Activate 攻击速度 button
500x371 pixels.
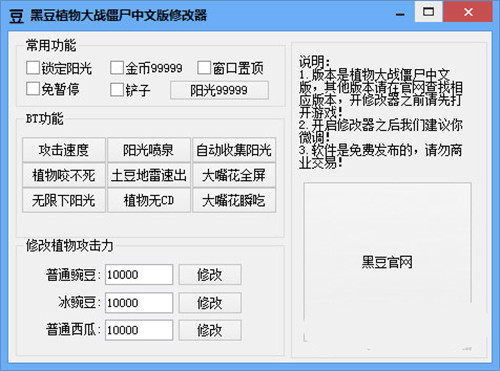(64, 150)
